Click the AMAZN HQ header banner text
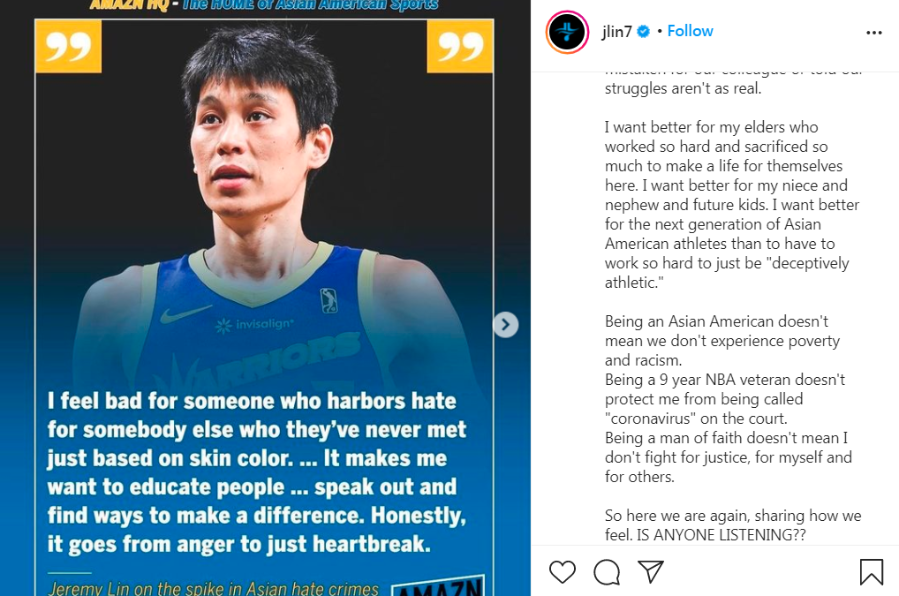This screenshot has width=899, height=596. [264, 5]
